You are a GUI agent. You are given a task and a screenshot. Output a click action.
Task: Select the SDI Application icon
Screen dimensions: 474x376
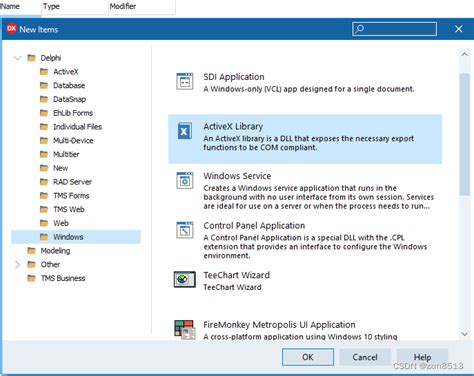[185, 81]
